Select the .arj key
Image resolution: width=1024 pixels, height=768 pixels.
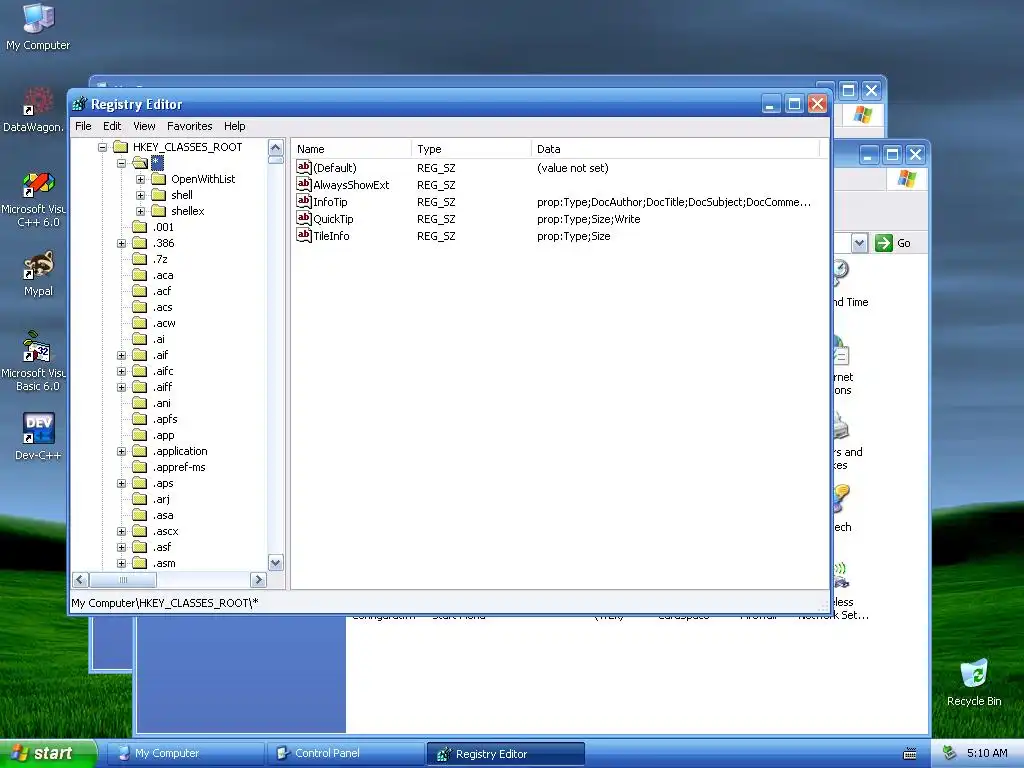point(161,499)
